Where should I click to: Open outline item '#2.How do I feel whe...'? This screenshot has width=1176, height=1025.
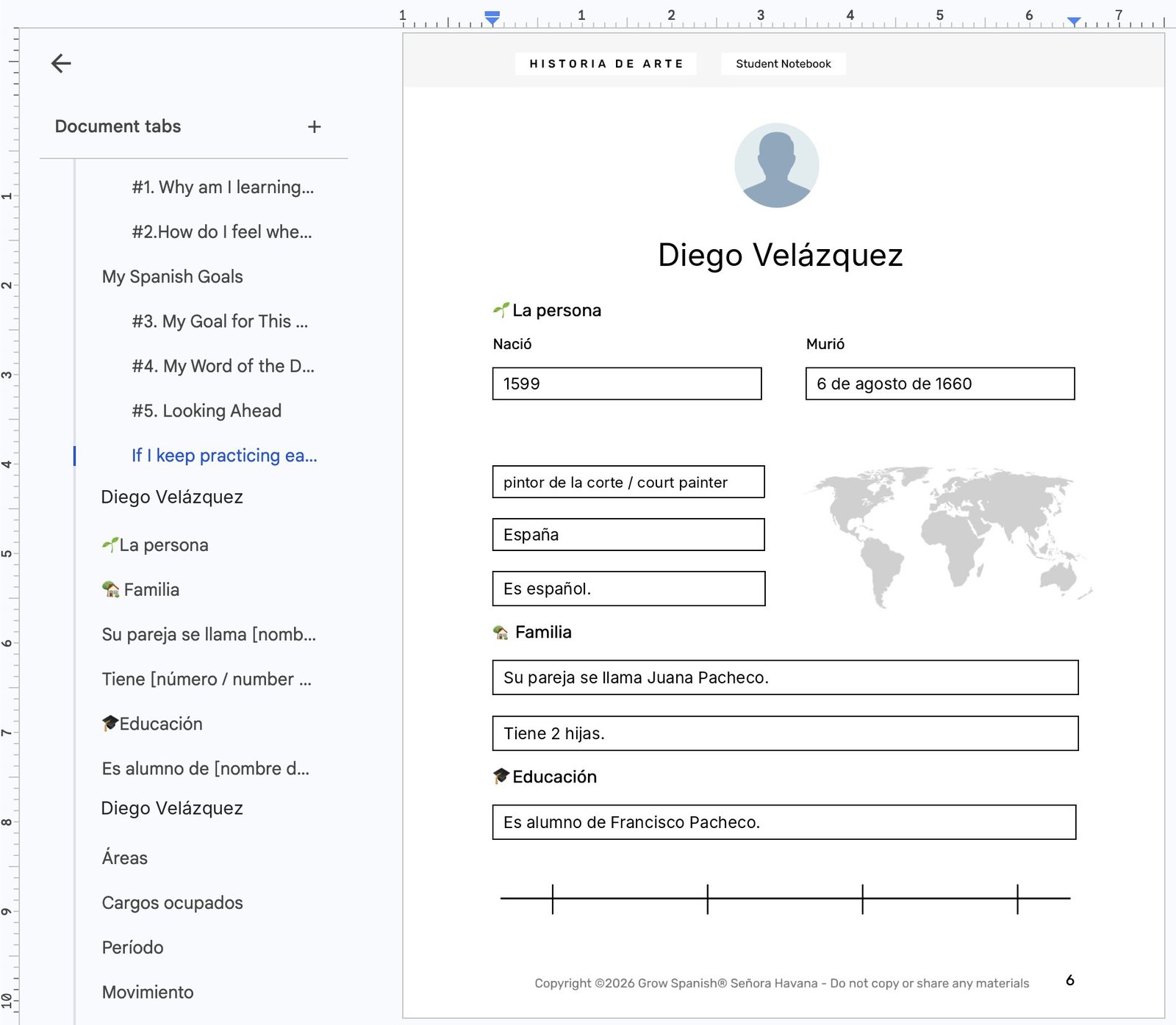222,232
